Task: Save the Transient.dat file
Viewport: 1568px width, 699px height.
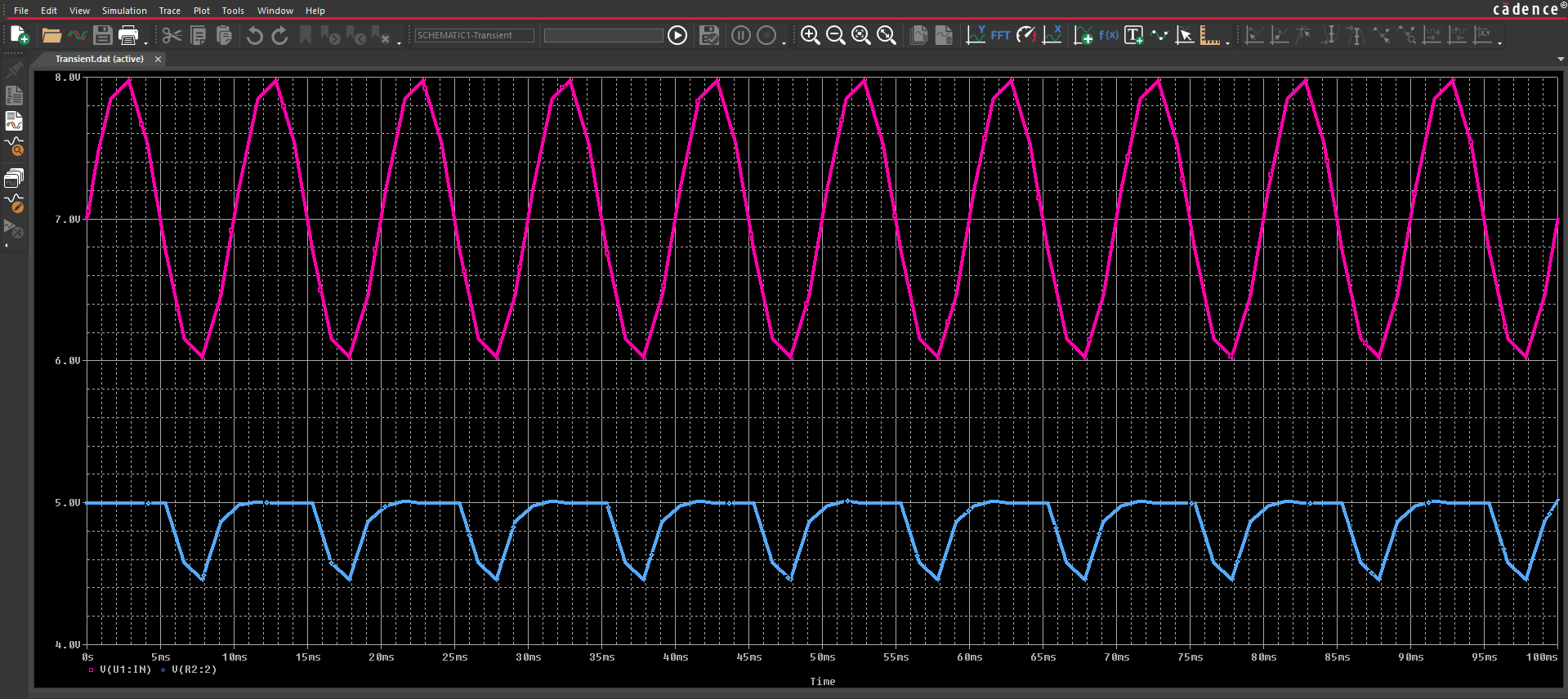Action: pos(102,35)
